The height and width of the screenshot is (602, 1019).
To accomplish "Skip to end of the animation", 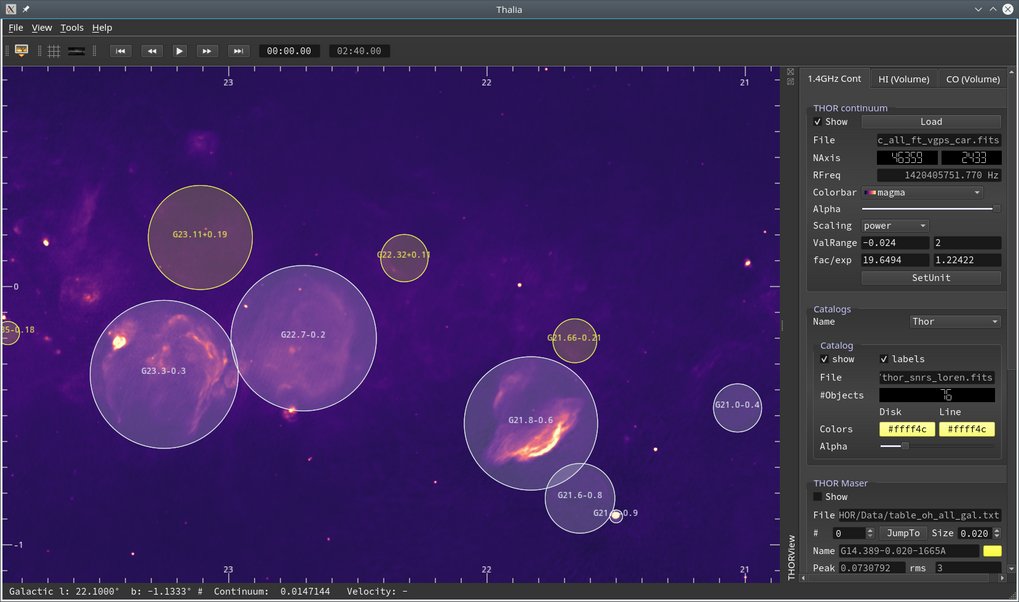I will (238, 51).
